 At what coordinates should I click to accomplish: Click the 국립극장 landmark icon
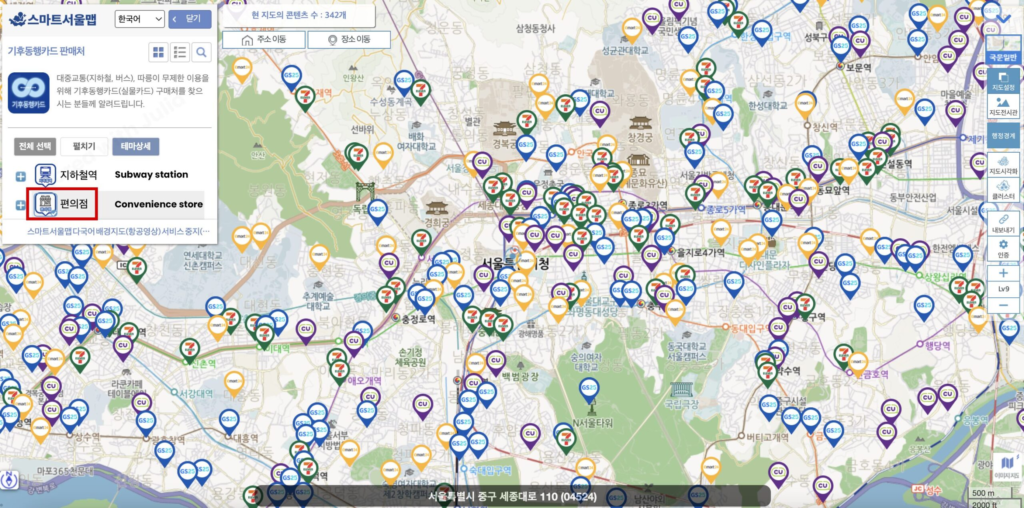click(683, 390)
